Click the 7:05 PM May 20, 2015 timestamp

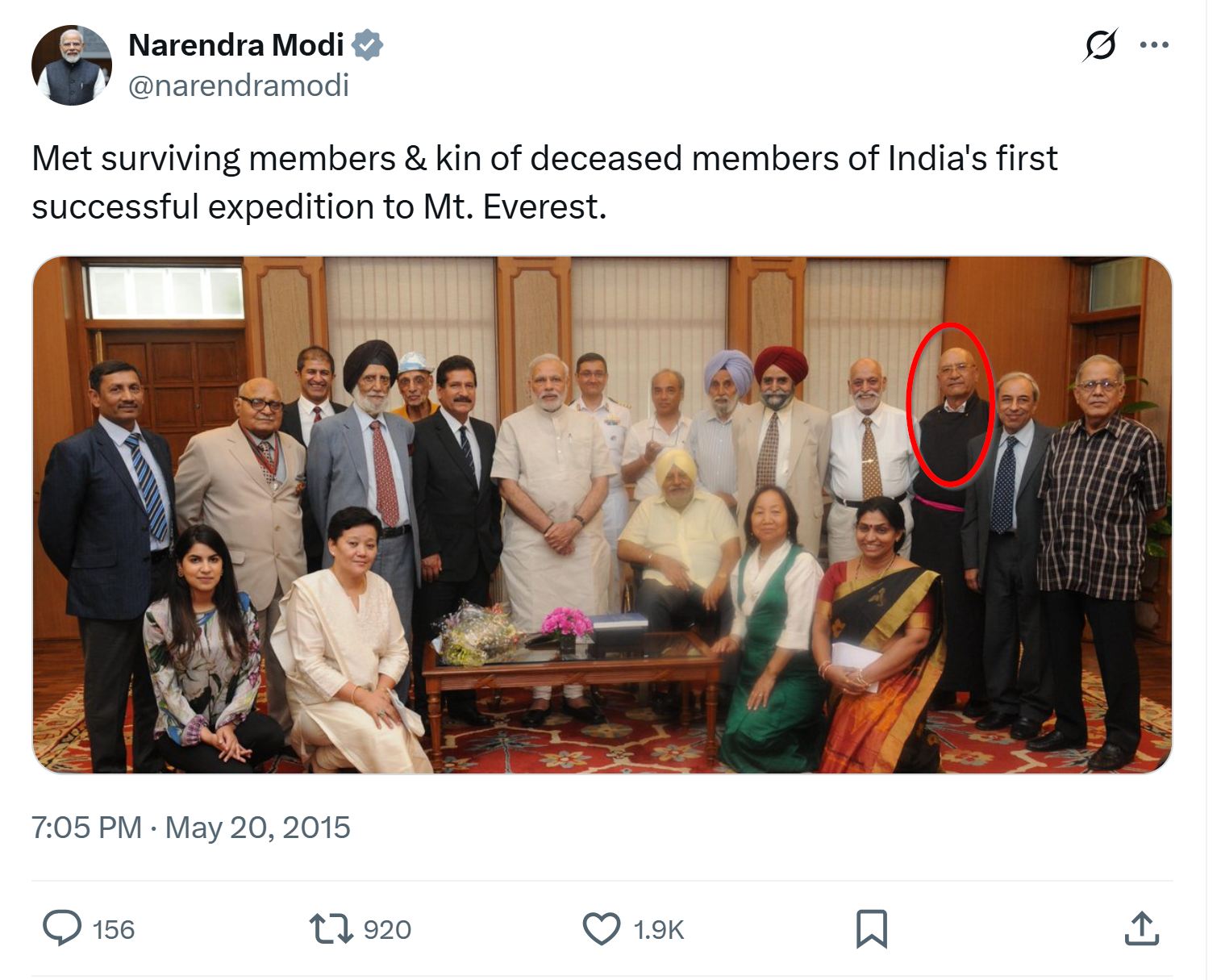(x=191, y=828)
